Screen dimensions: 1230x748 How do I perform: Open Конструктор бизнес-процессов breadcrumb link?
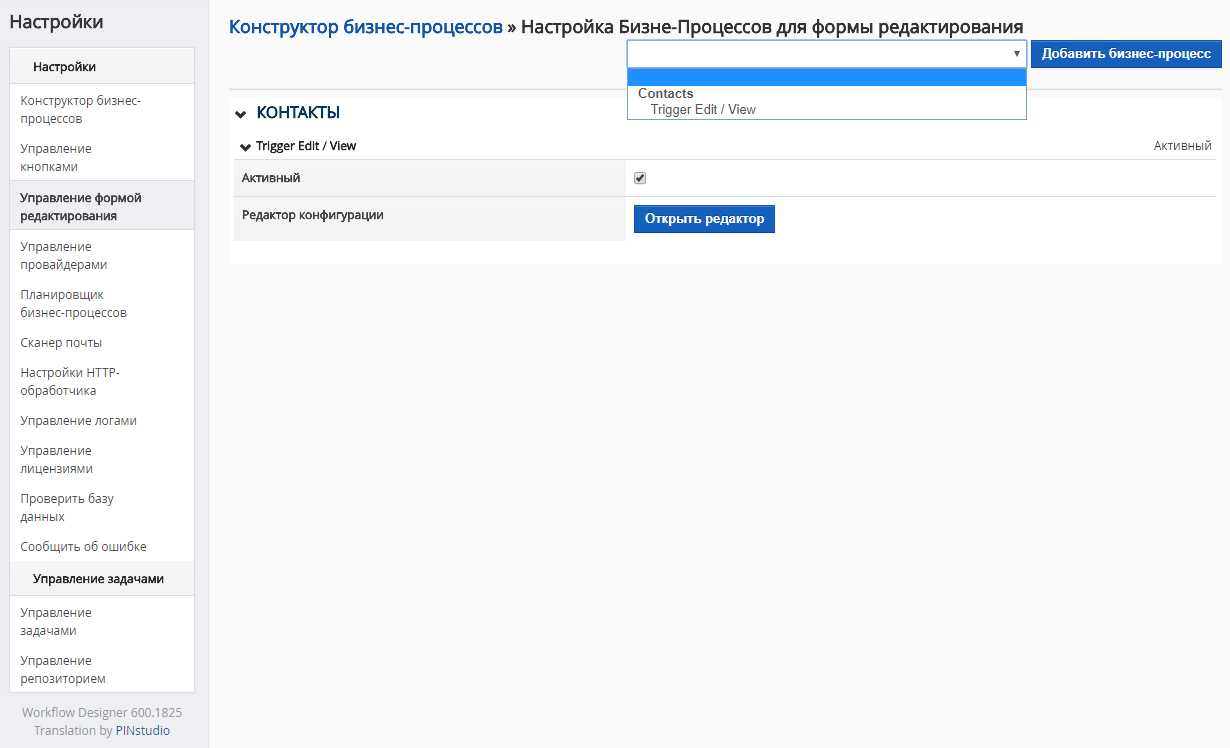(365, 27)
